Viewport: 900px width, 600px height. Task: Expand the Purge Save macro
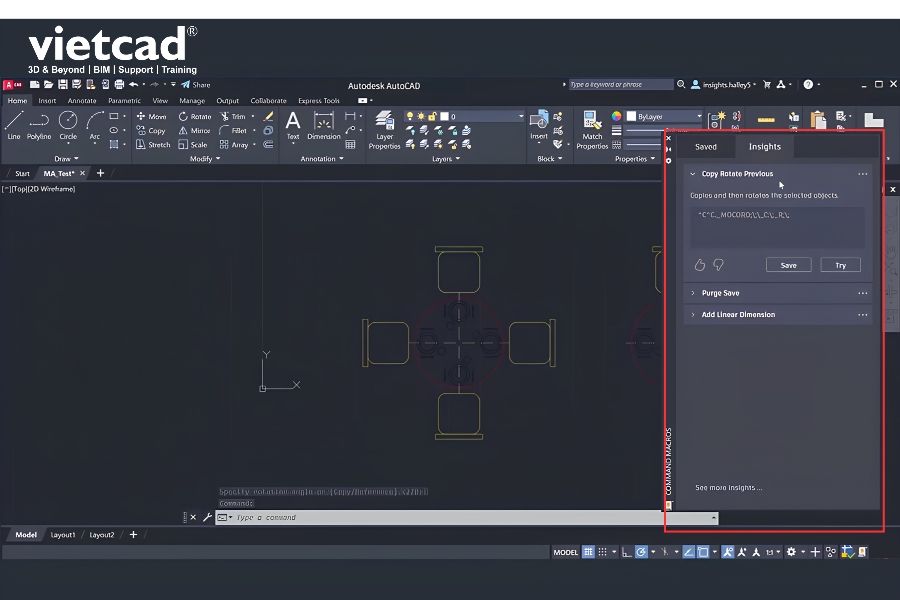(693, 293)
